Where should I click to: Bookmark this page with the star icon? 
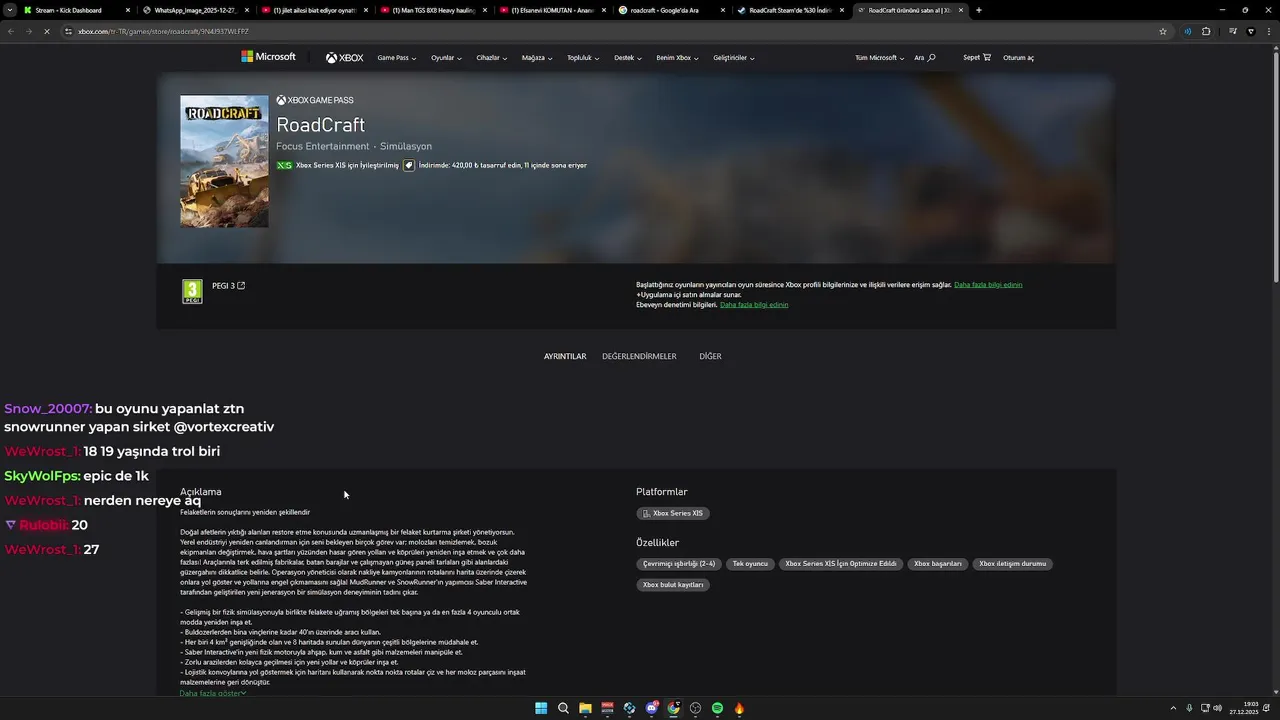click(1163, 31)
